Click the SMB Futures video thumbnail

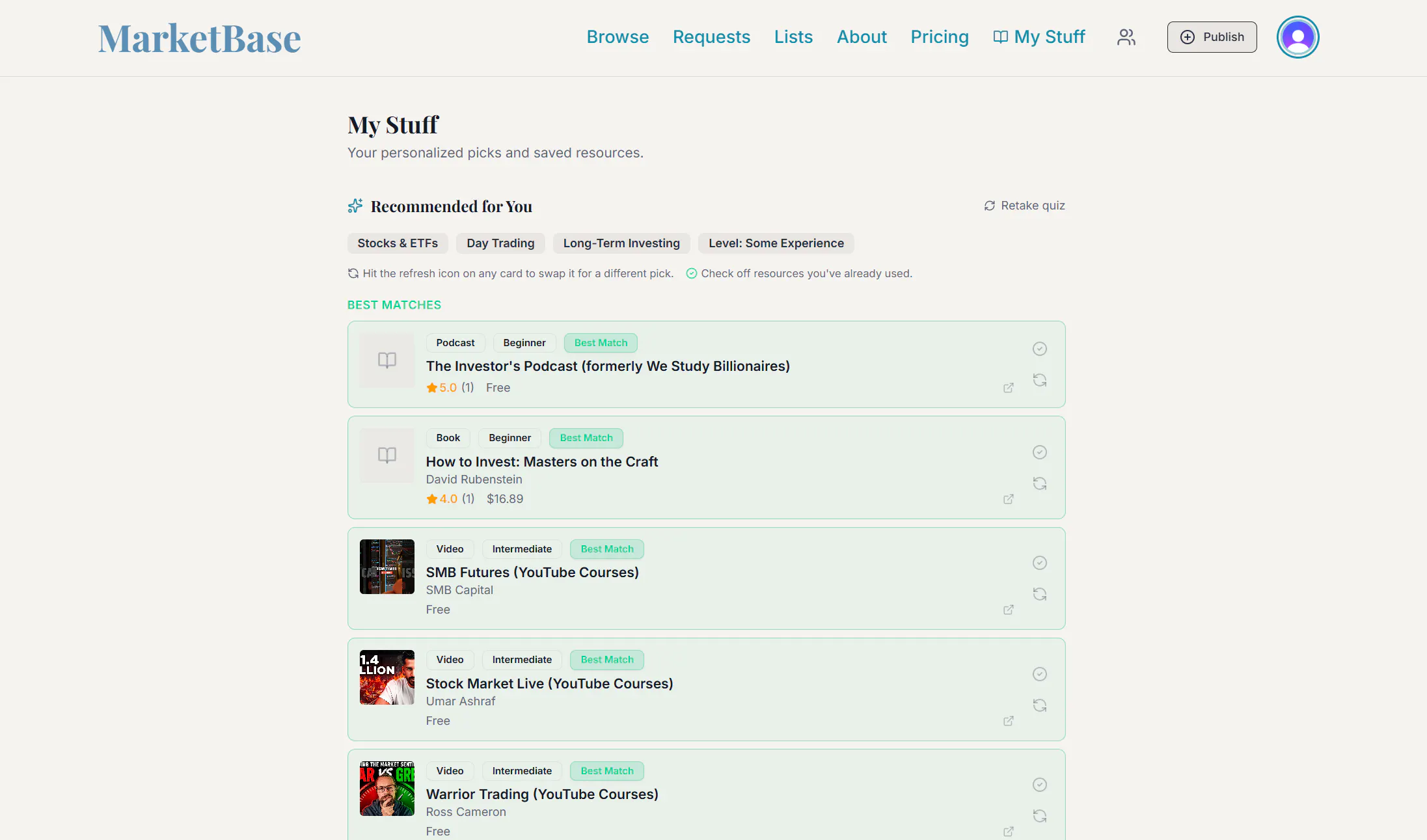pos(387,567)
